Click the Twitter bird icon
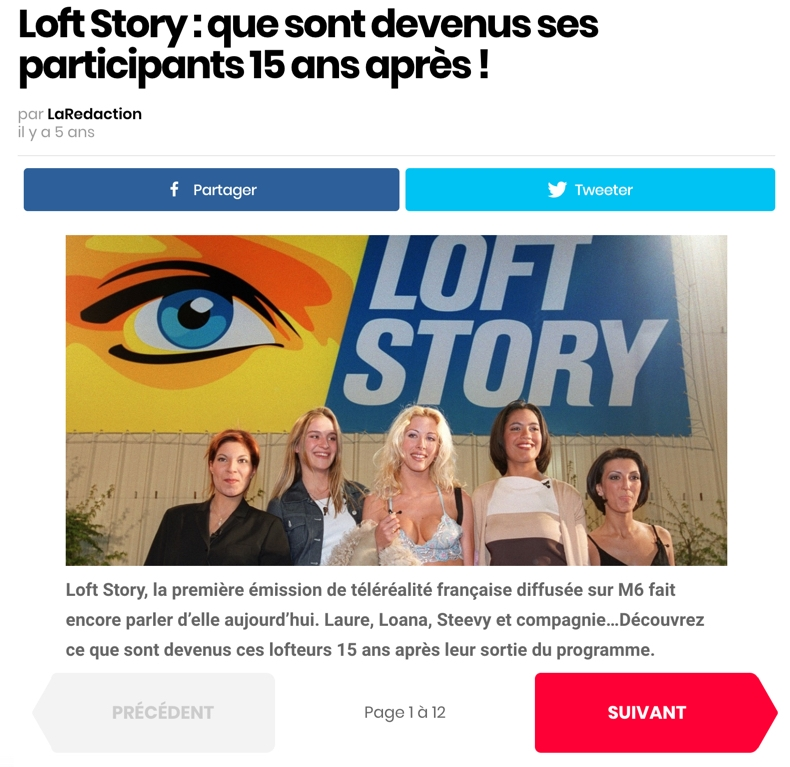 coord(557,189)
